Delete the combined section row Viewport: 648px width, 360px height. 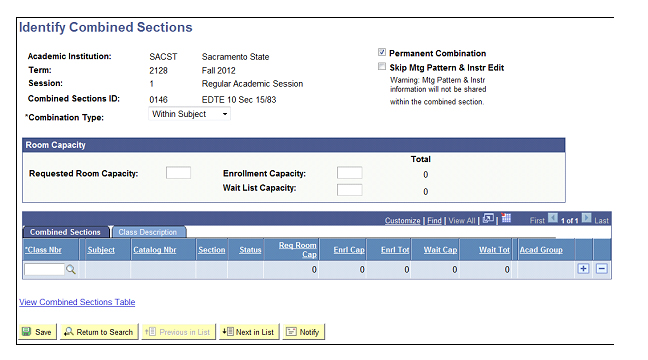[602, 269]
